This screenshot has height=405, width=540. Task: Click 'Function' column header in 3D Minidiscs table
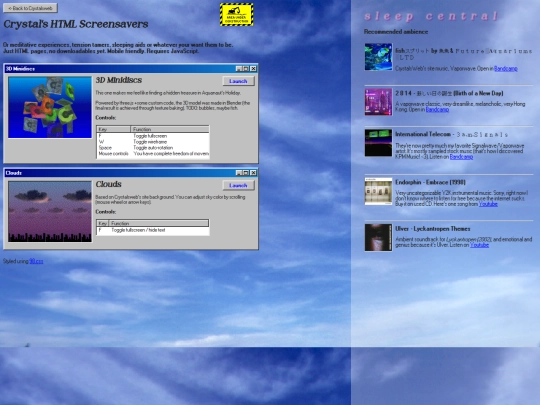(x=170, y=129)
